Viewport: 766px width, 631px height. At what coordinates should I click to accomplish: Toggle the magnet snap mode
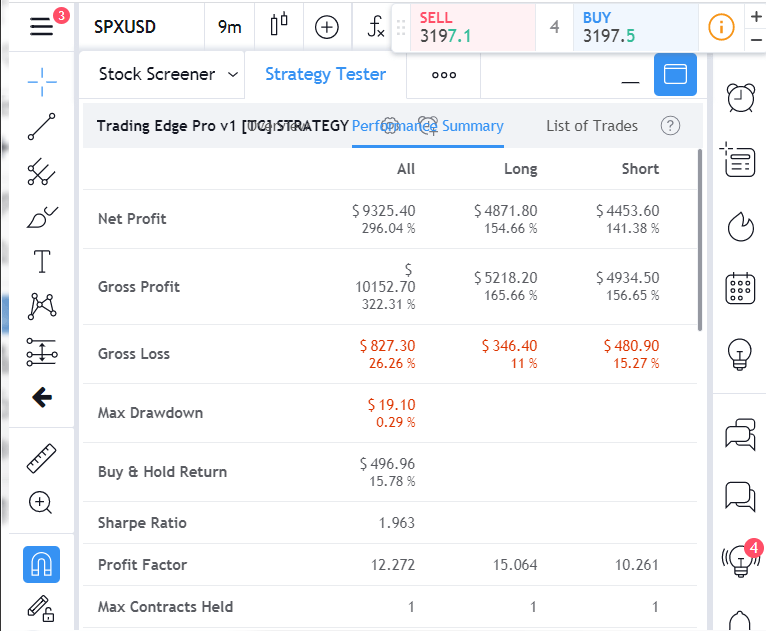tap(41, 565)
